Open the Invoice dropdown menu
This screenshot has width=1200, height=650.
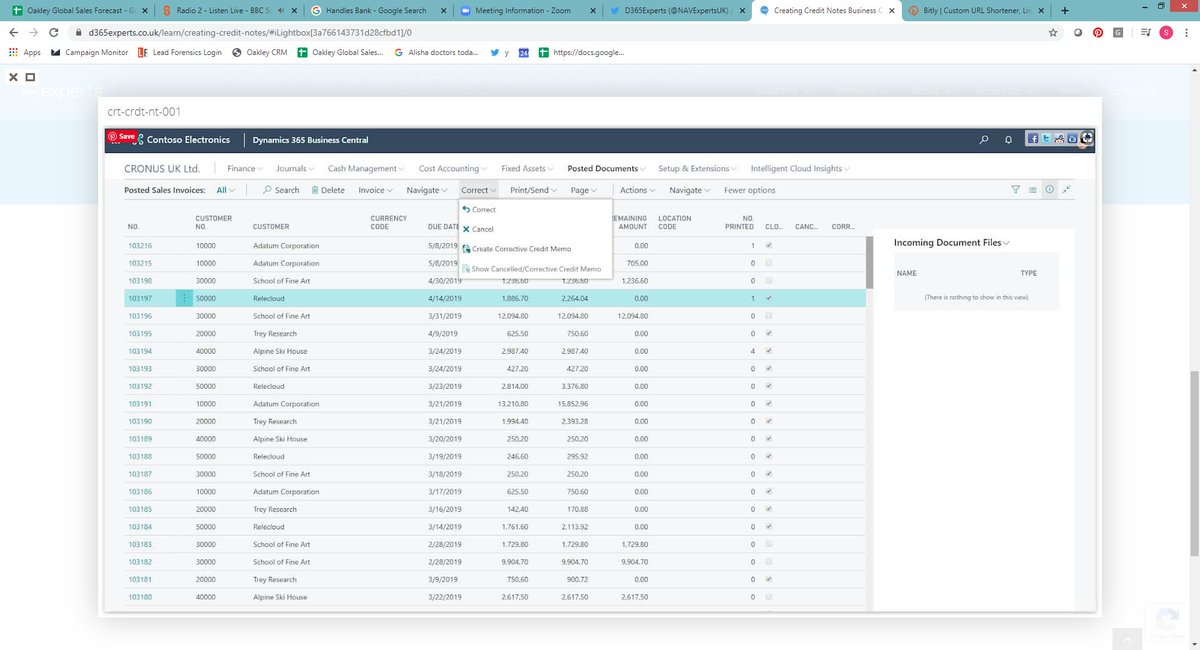pyautogui.click(x=374, y=189)
